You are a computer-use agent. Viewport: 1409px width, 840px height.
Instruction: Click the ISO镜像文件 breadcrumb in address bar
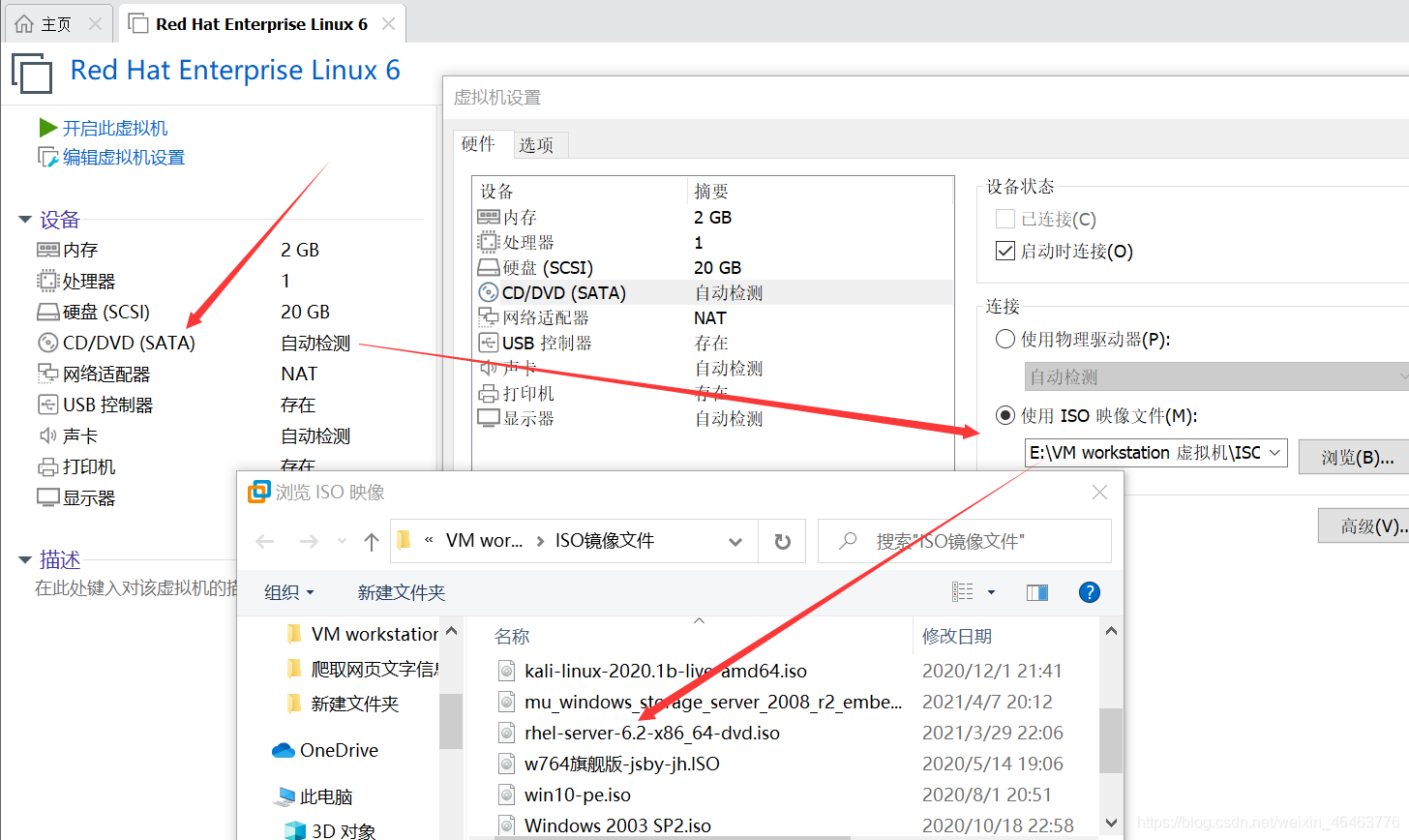coord(605,541)
